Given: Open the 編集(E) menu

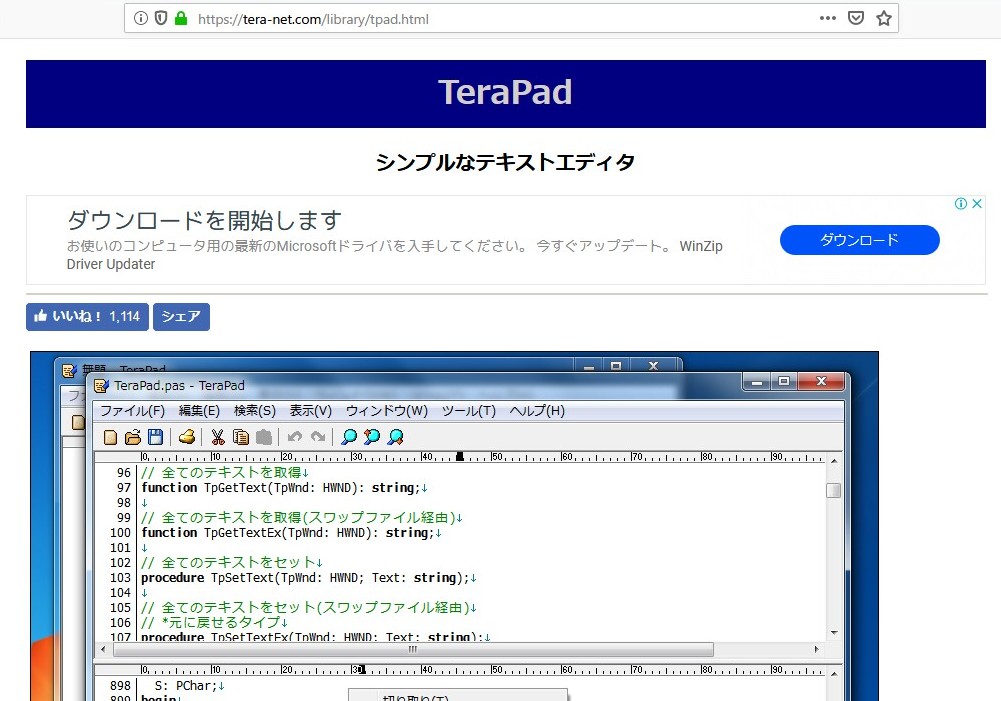Looking at the screenshot, I should coord(199,411).
